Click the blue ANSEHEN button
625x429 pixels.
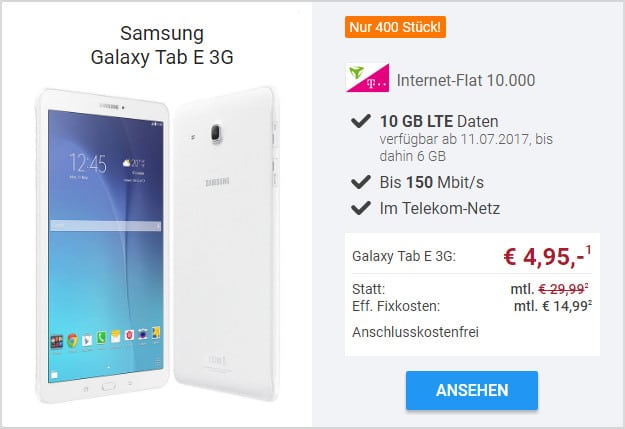click(472, 390)
